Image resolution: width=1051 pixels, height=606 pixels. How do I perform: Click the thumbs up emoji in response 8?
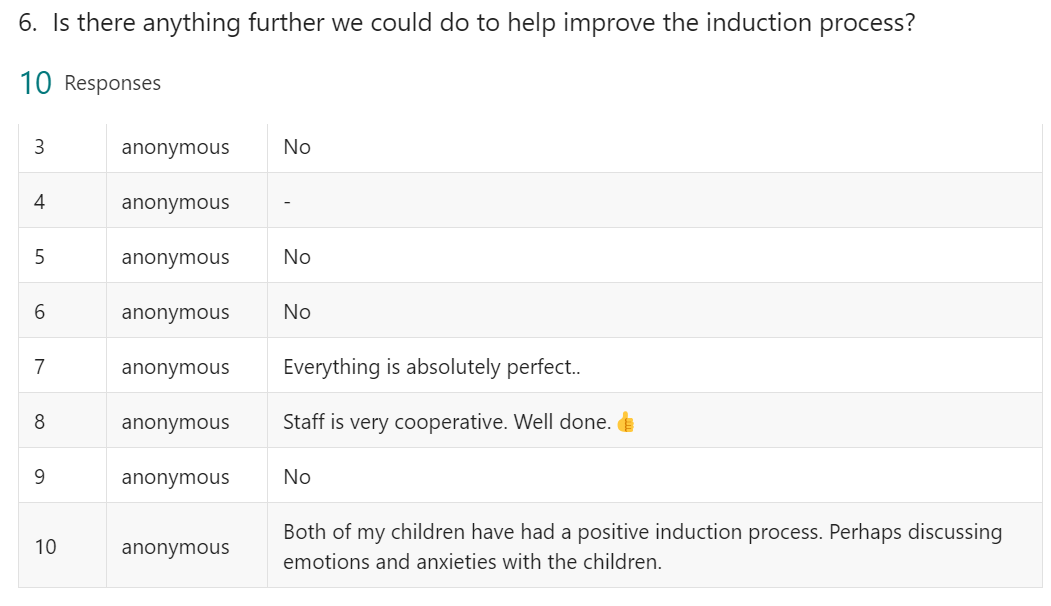[x=625, y=422]
